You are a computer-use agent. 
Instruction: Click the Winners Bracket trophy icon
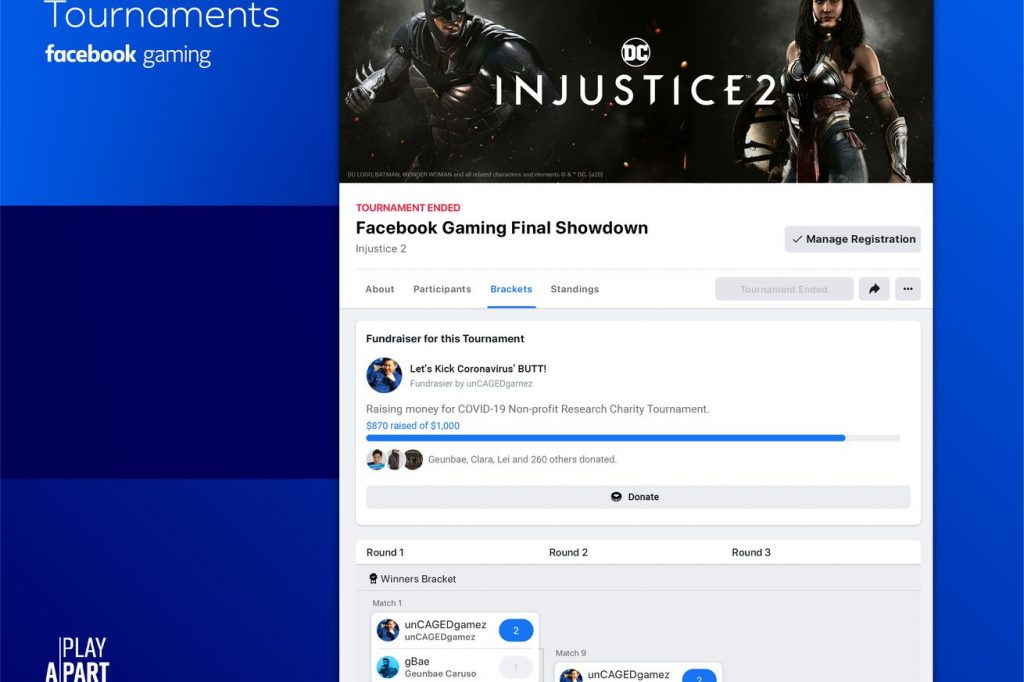point(373,578)
